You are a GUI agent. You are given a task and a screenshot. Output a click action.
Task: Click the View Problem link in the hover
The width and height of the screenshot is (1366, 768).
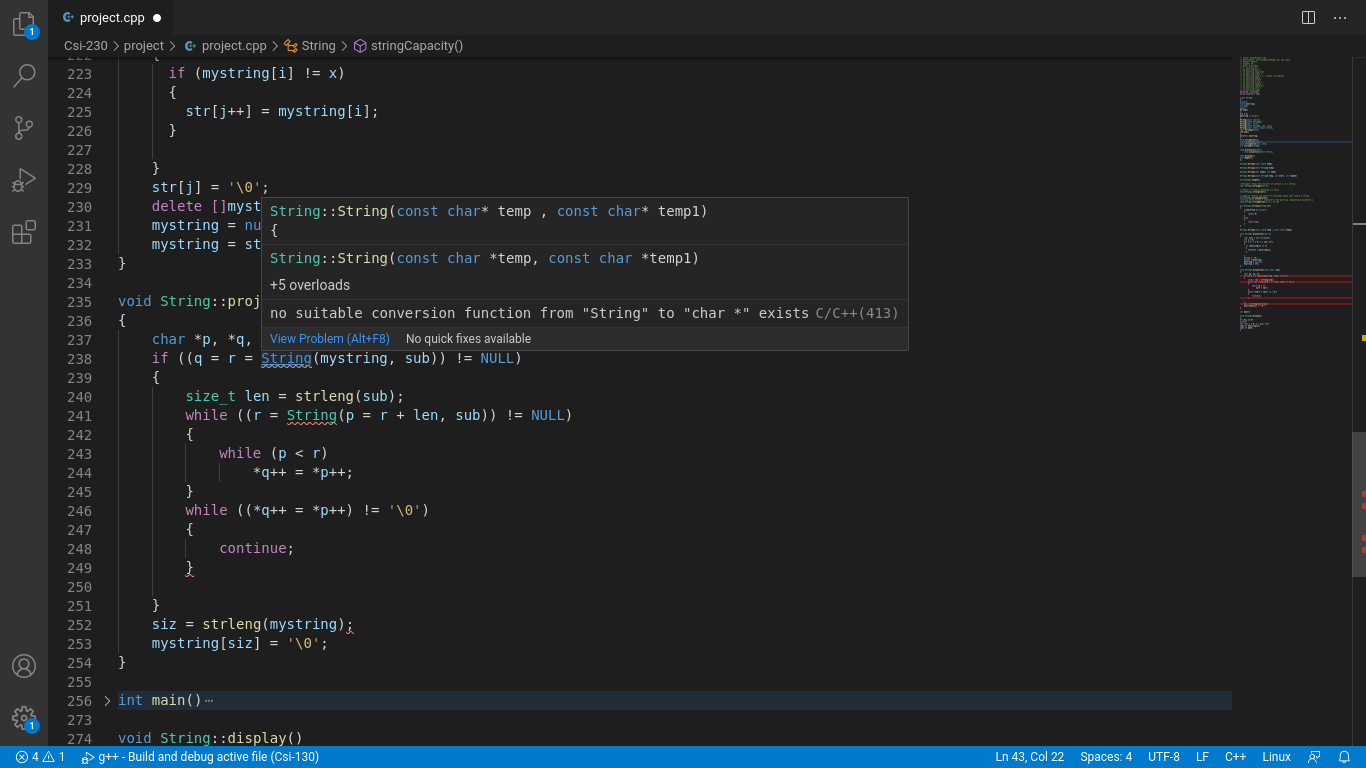coord(329,338)
